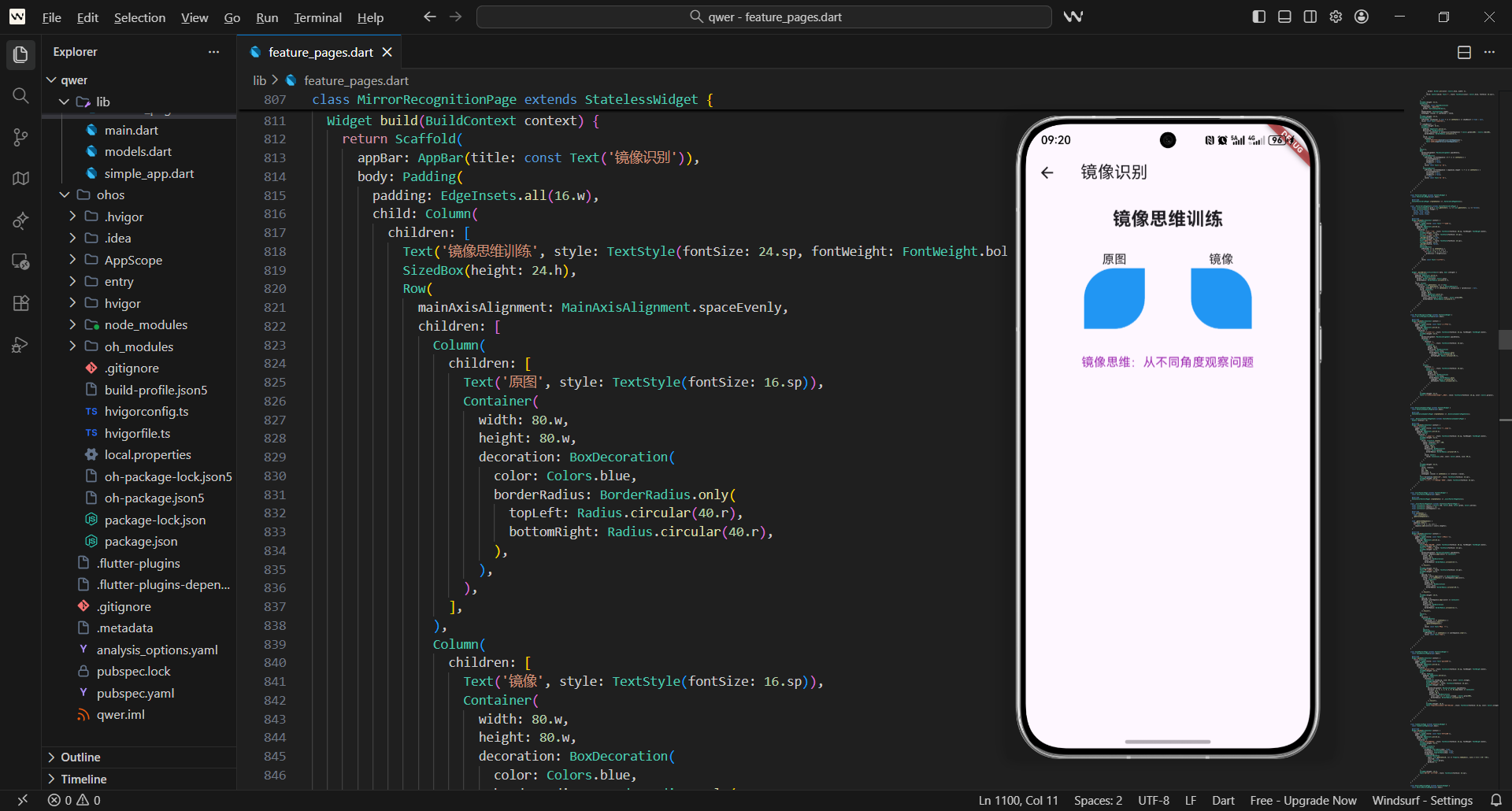The image size is (1512, 811).
Task: Open the Source Control view
Action: pos(20,137)
